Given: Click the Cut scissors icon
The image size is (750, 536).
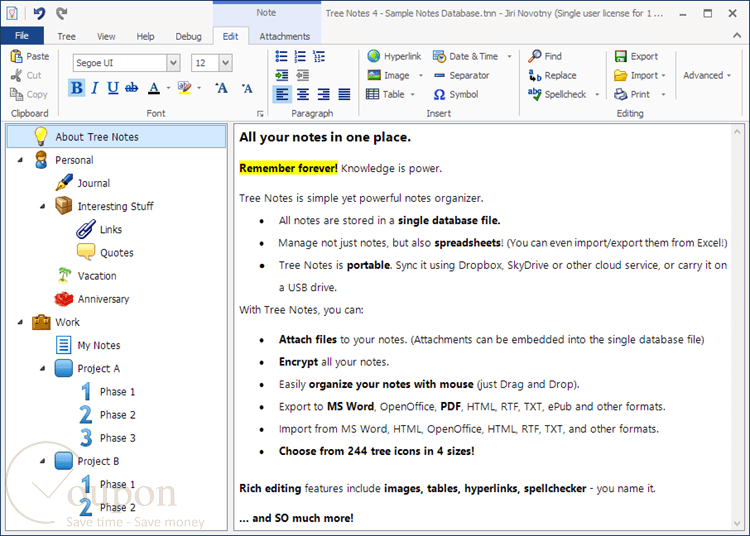Looking at the screenshot, I should tap(16, 76).
